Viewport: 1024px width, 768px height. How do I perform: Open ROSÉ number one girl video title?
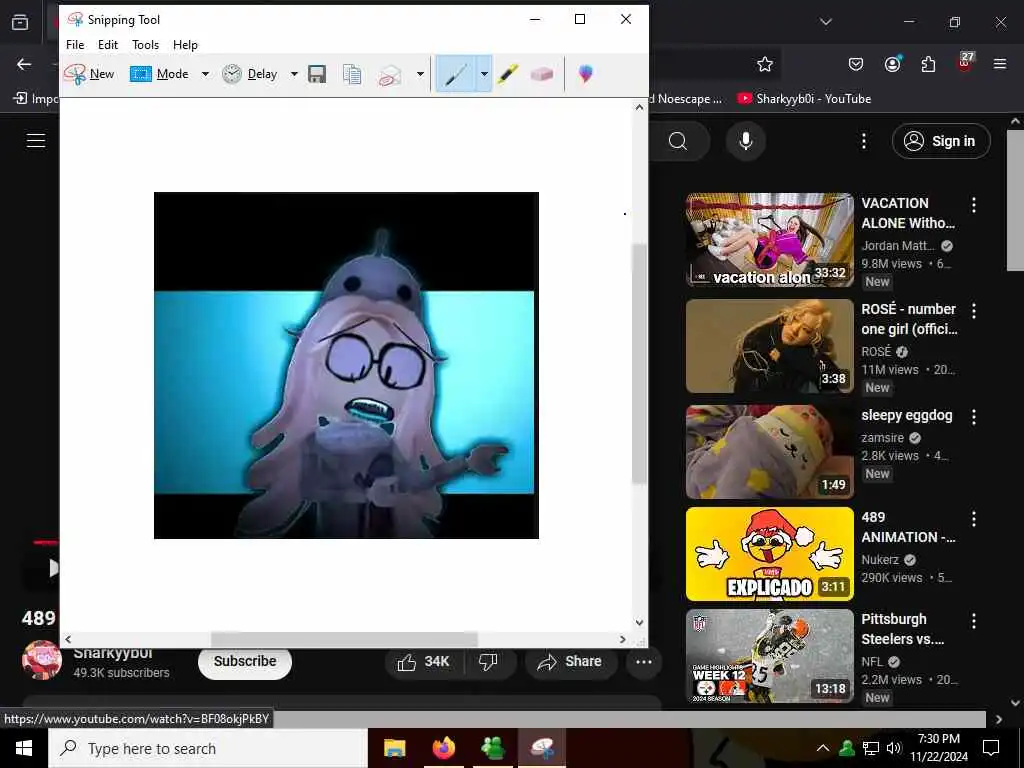point(908,319)
